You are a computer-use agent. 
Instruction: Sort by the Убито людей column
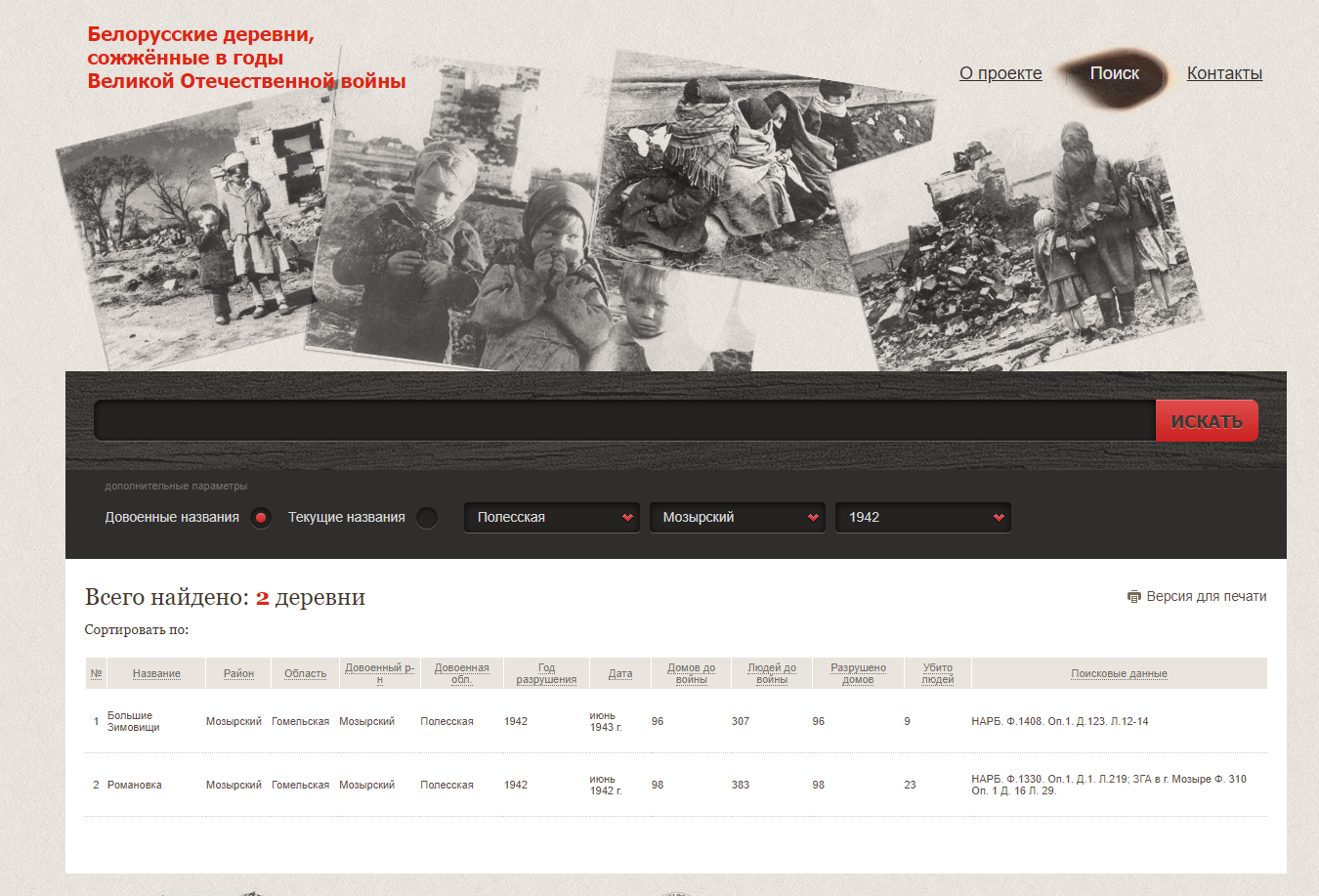[937, 673]
